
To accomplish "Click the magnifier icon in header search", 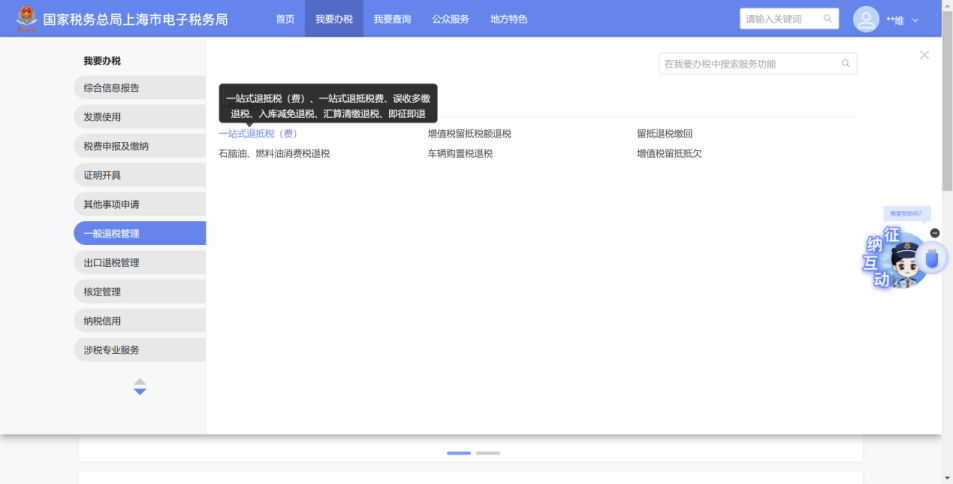I will (x=827, y=19).
